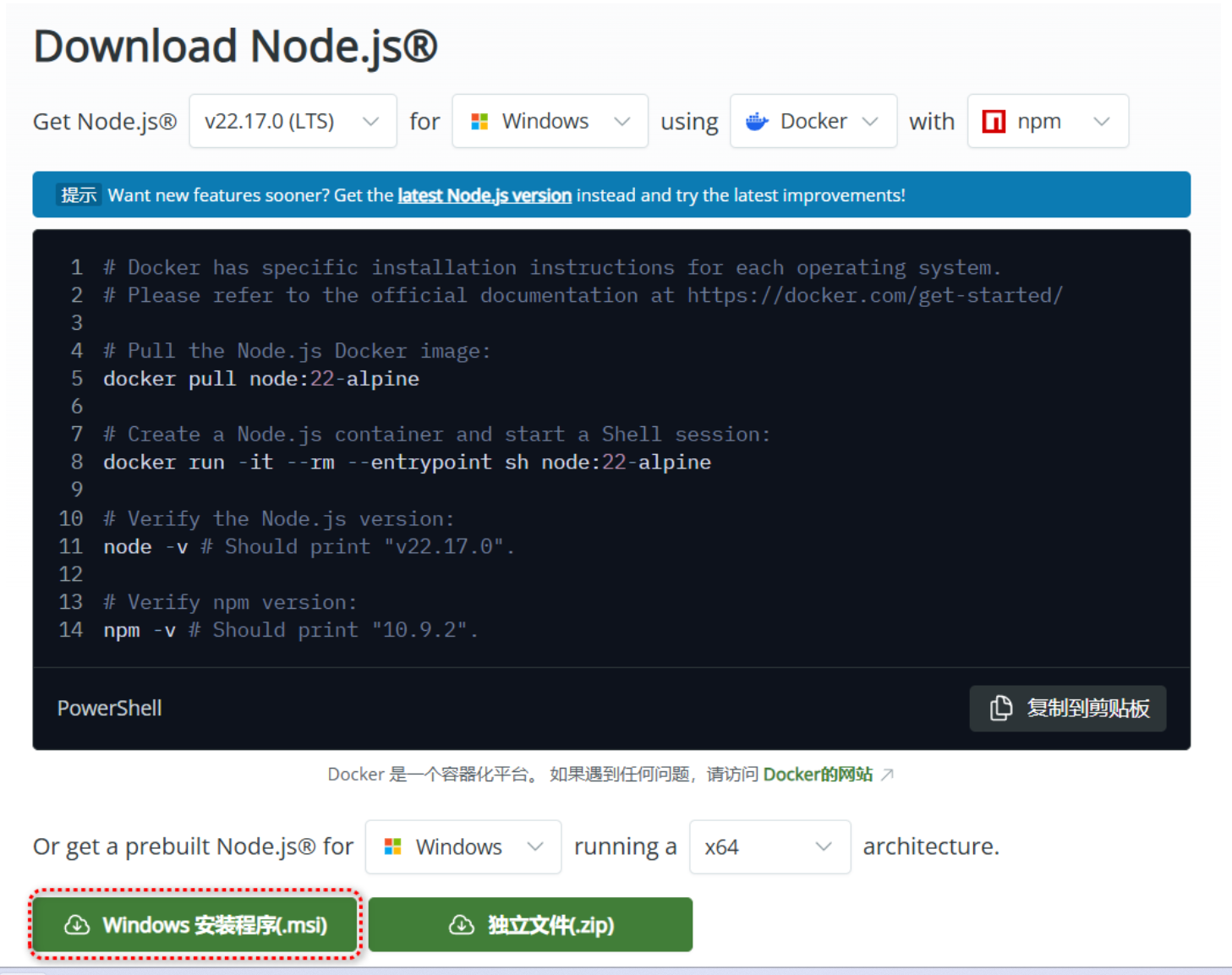Click the cloud download icon on msi button

pyautogui.click(x=77, y=925)
